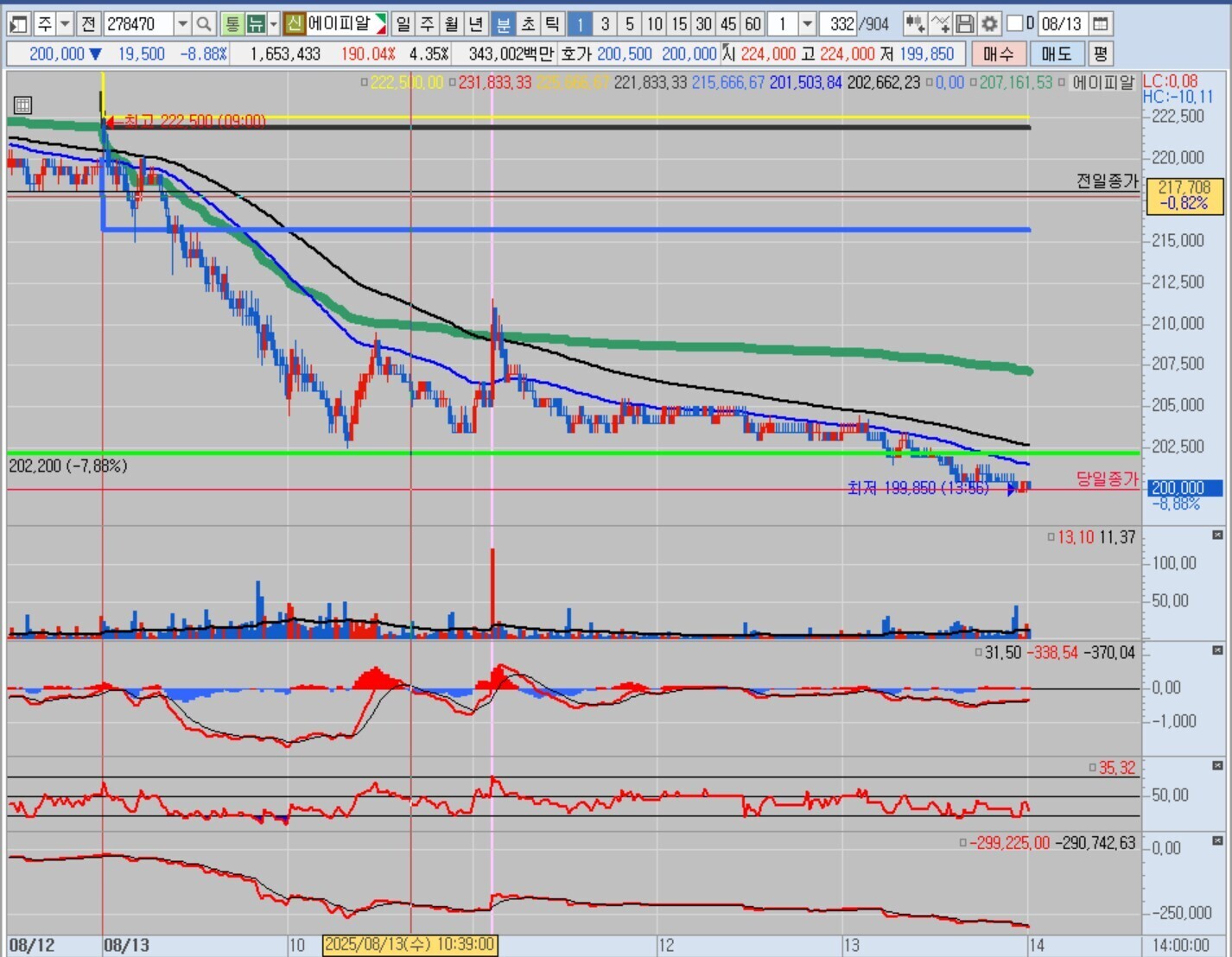Image resolution: width=1232 pixels, height=957 pixels.
Task: Click the save chart floppy disk icon
Action: [965, 24]
